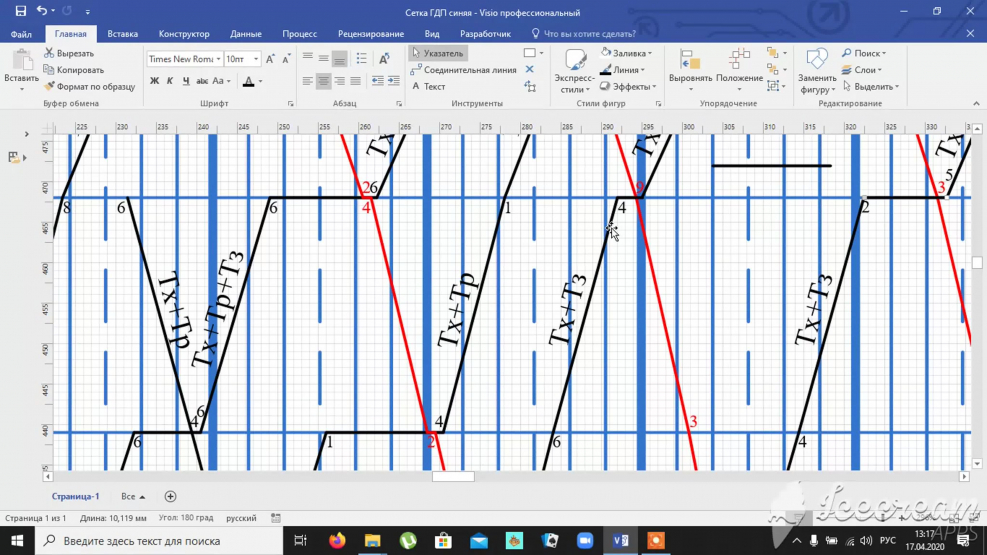Open the Вид tab
Viewport: 987px width, 555px height.
[x=432, y=34]
